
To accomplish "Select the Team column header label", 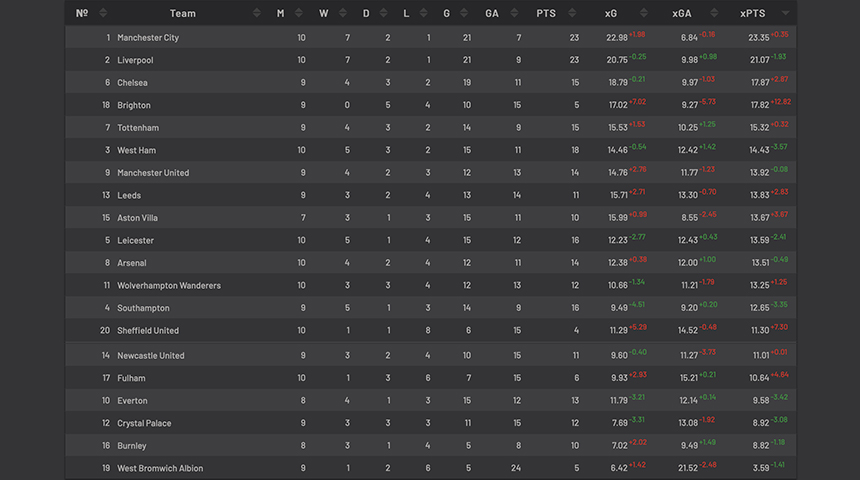I will tap(183, 13).
